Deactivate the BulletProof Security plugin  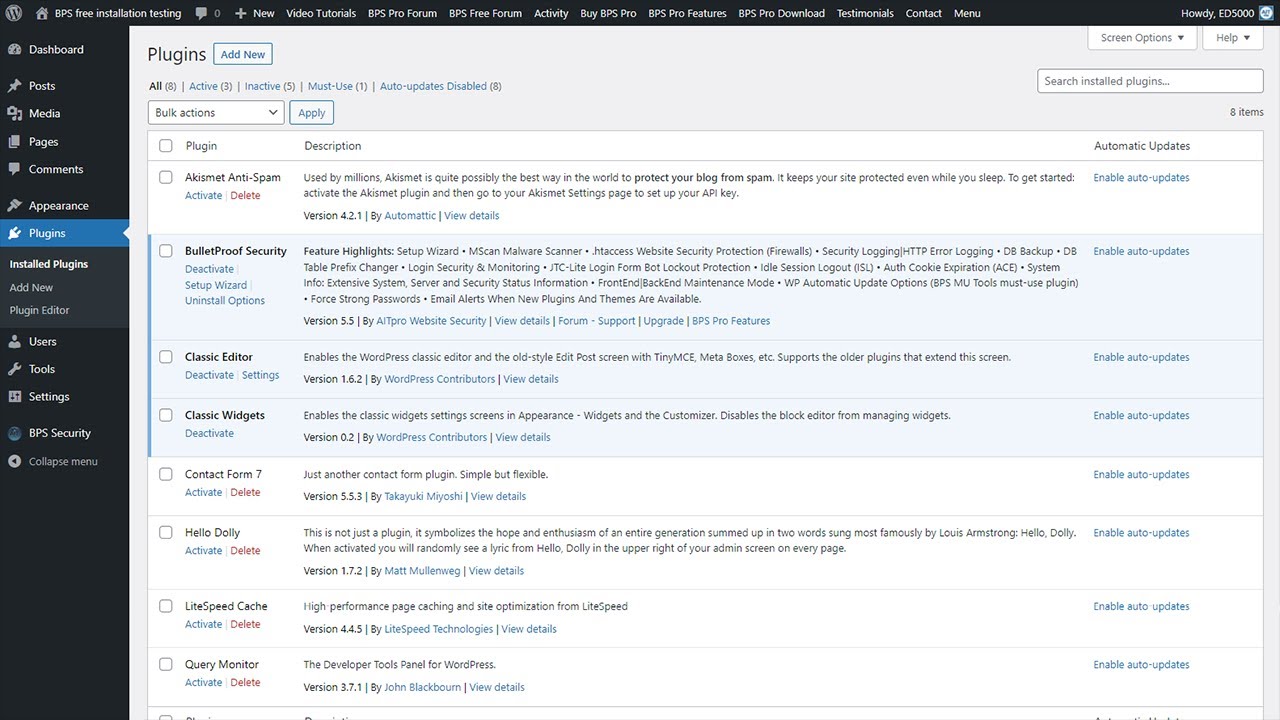tap(209, 269)
